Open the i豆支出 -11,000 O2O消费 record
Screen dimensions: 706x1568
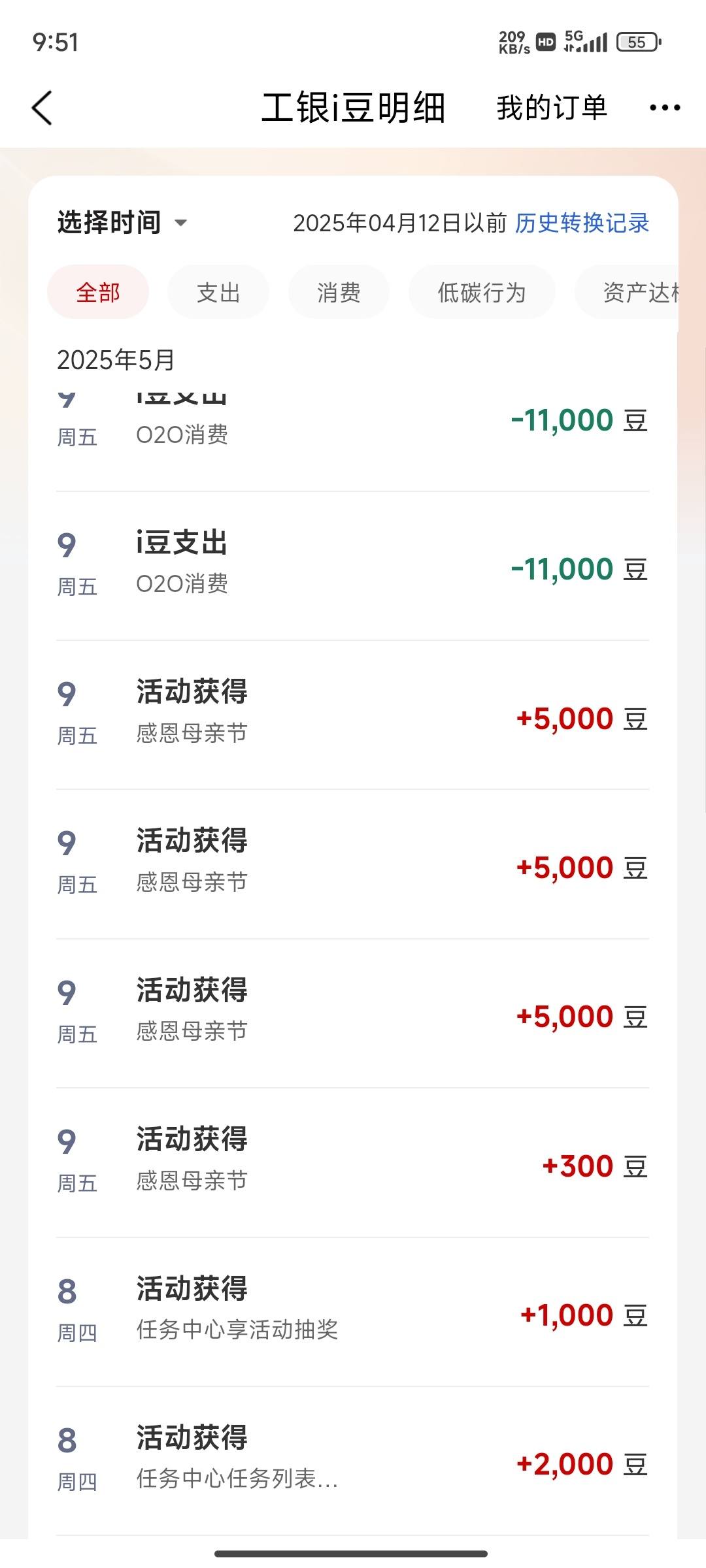pyautogui.click(x=353, y=566)
